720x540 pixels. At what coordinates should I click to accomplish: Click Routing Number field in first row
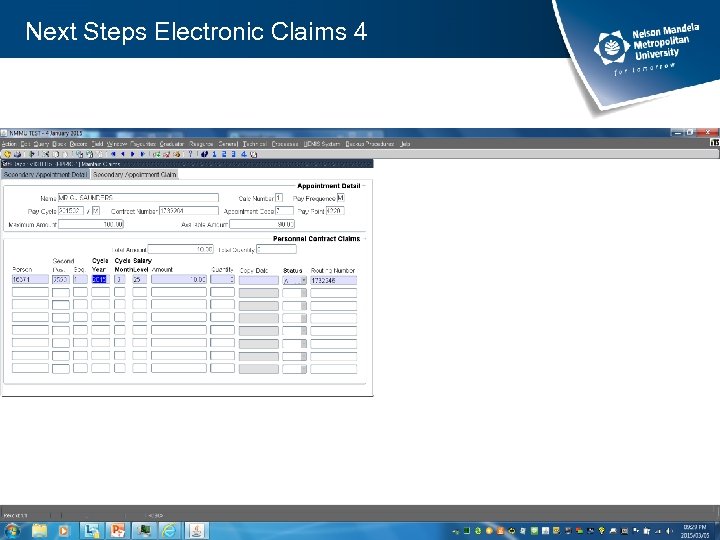[x=333, y=280]
